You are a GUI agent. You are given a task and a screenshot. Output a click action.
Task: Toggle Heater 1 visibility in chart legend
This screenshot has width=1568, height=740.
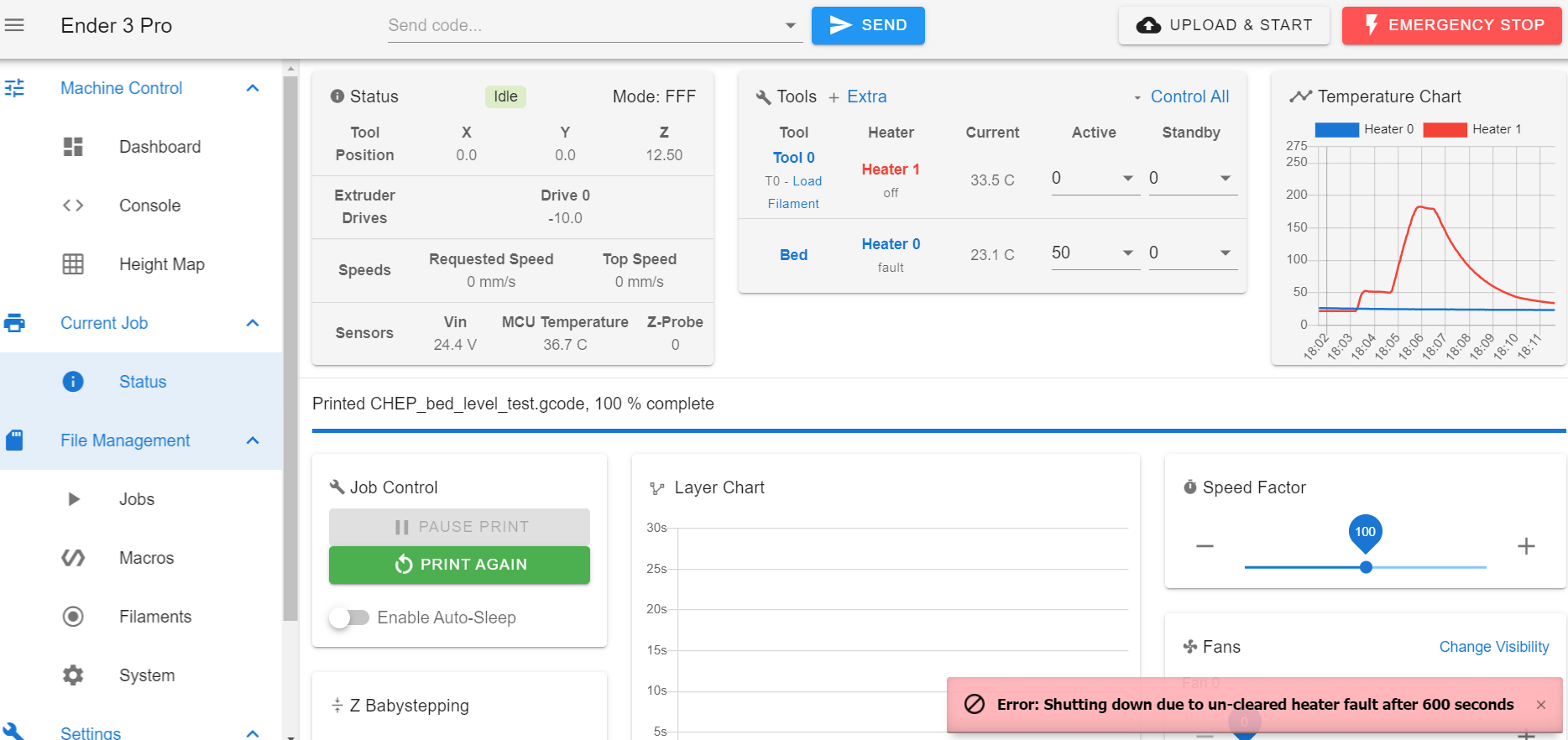click(x=1473, y=129)
